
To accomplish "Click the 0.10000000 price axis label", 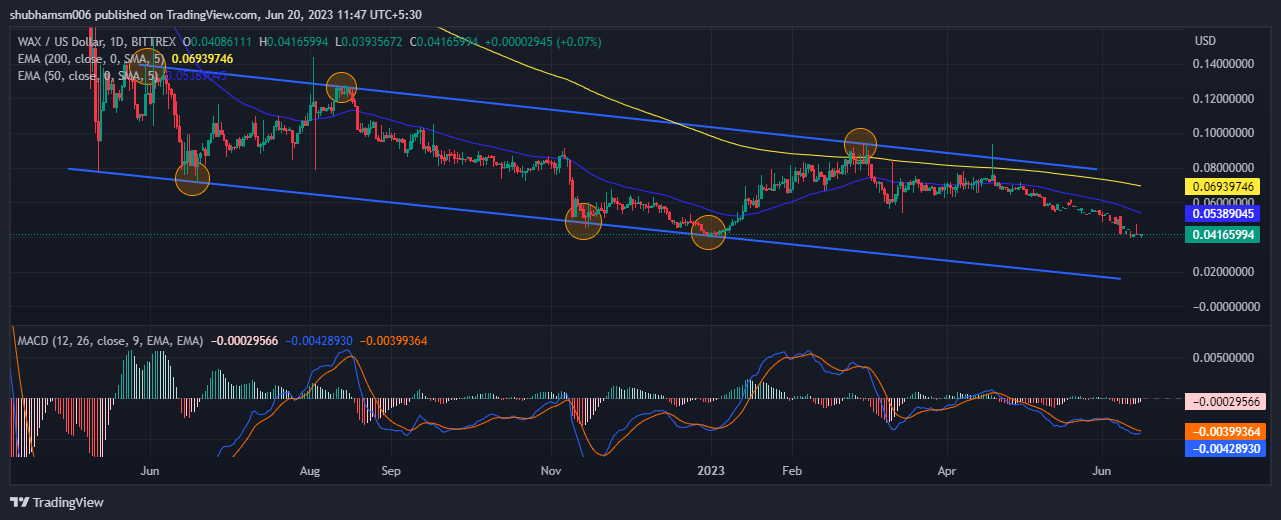I will click(1225, 133).
